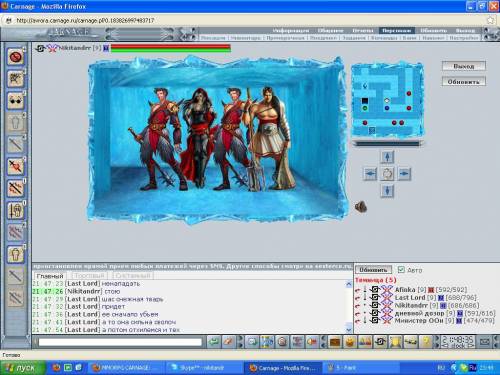
Task: Click the green send message arrow
Action: click(x=214, y=342)
